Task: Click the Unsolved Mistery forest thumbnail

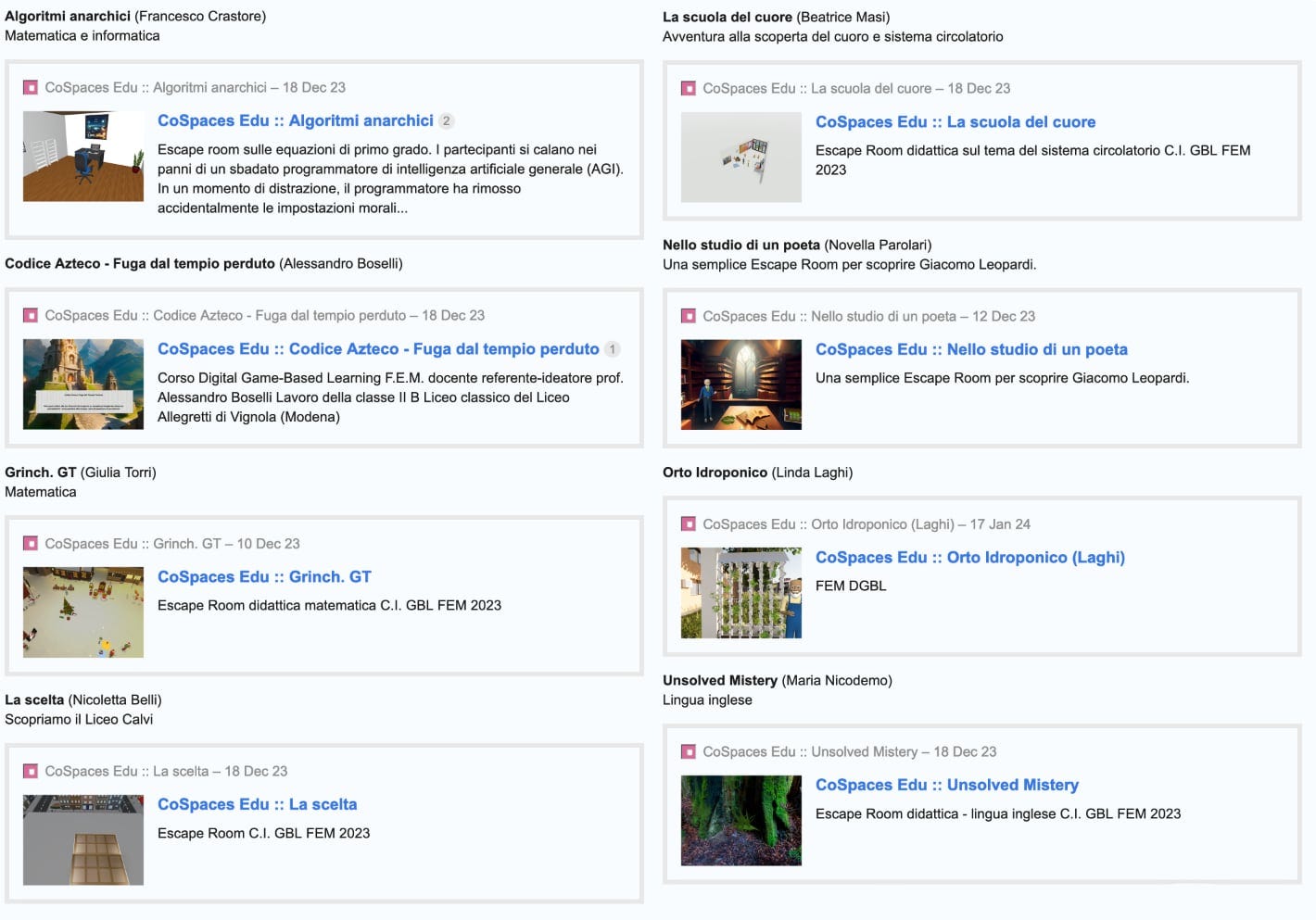Action: pos(741,821)
